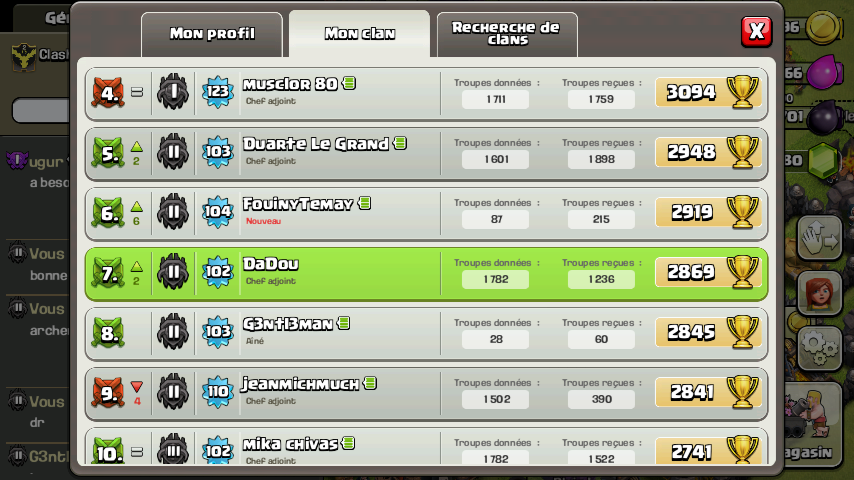Tap Musclor 80's level 123 badge
The width and height of the screenshot is (854, 480).
(x=218, y=92)
